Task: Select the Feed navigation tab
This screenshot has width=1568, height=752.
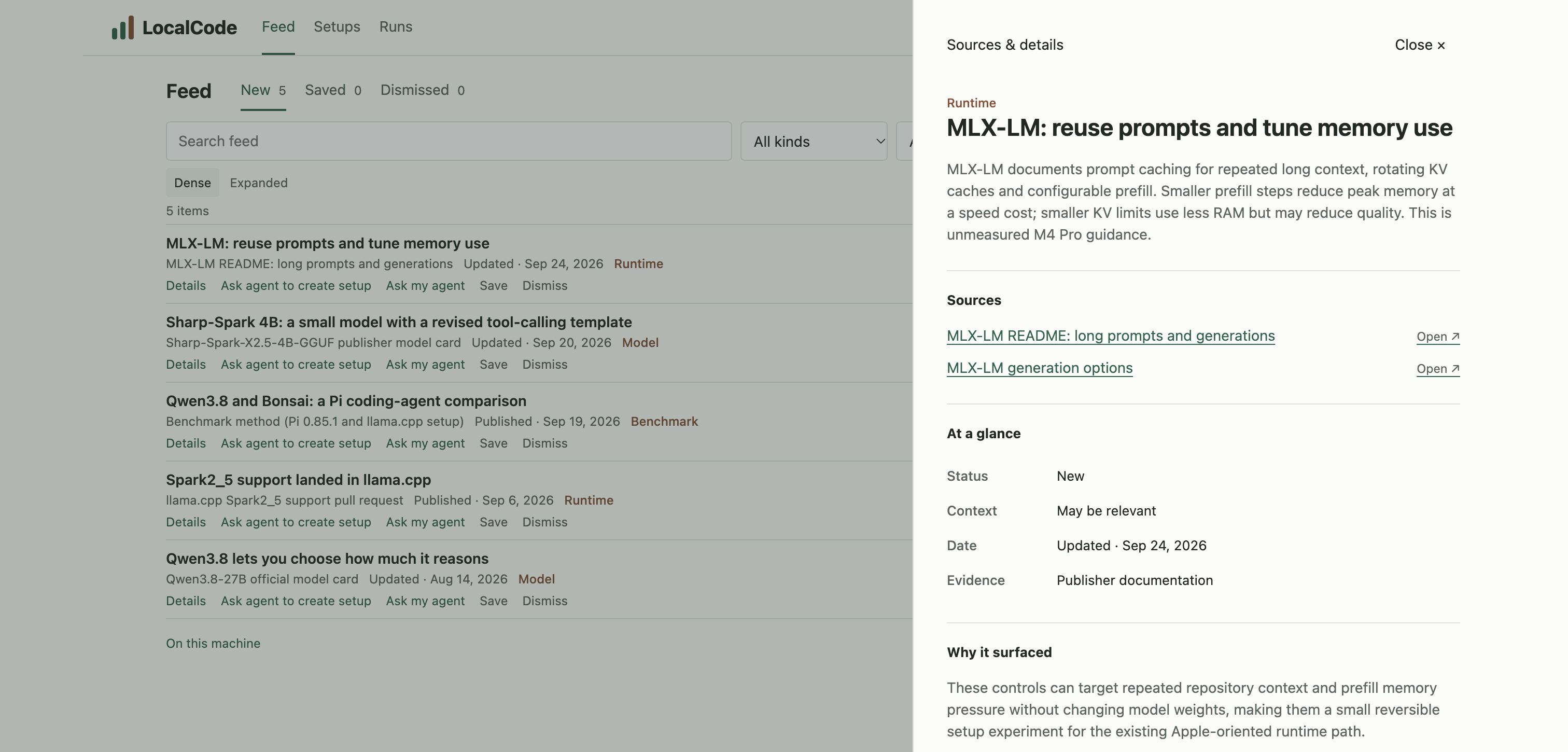Action: (278, 27)
